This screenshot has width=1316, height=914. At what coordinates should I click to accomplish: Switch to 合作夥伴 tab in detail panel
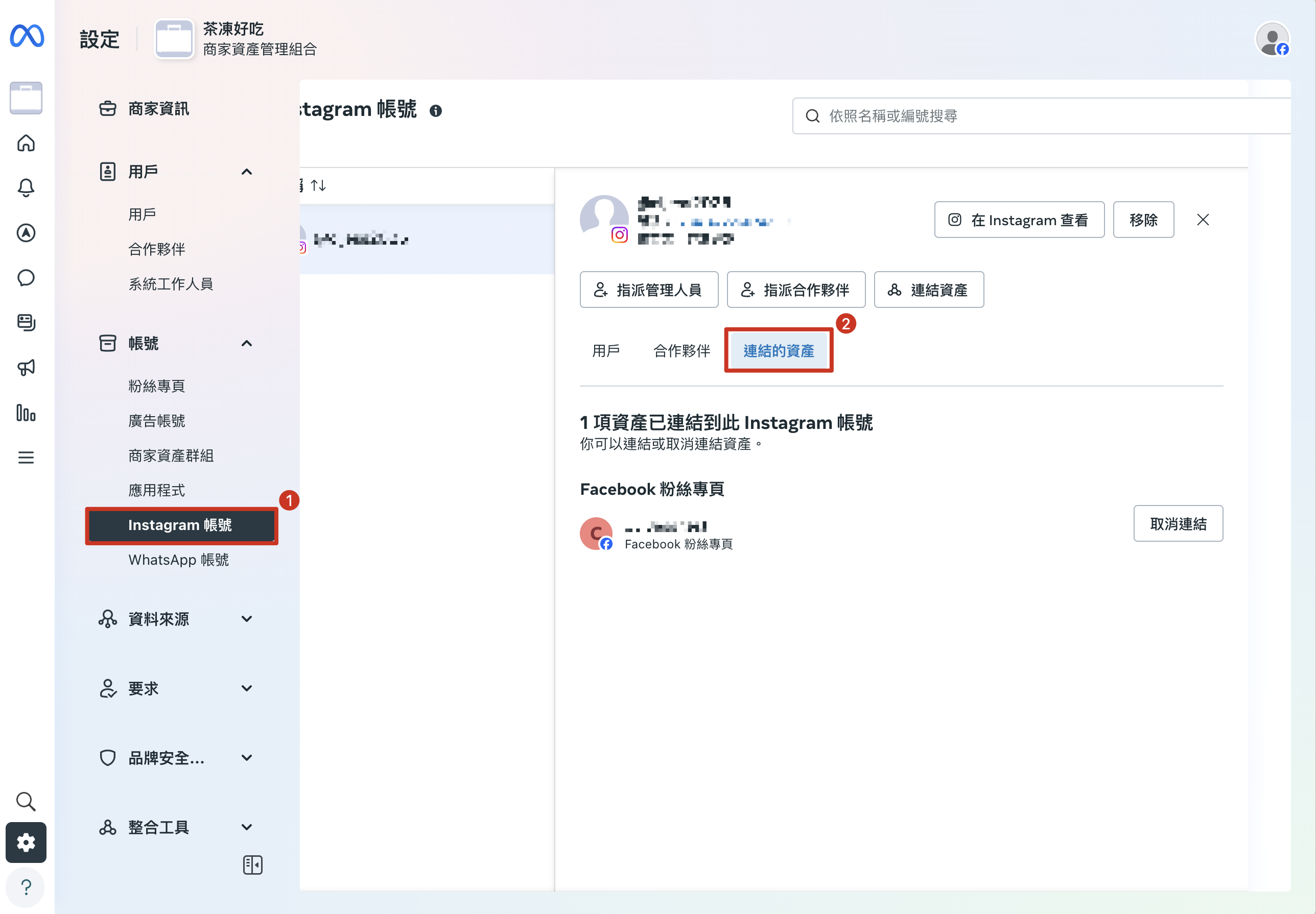point(682,350)
